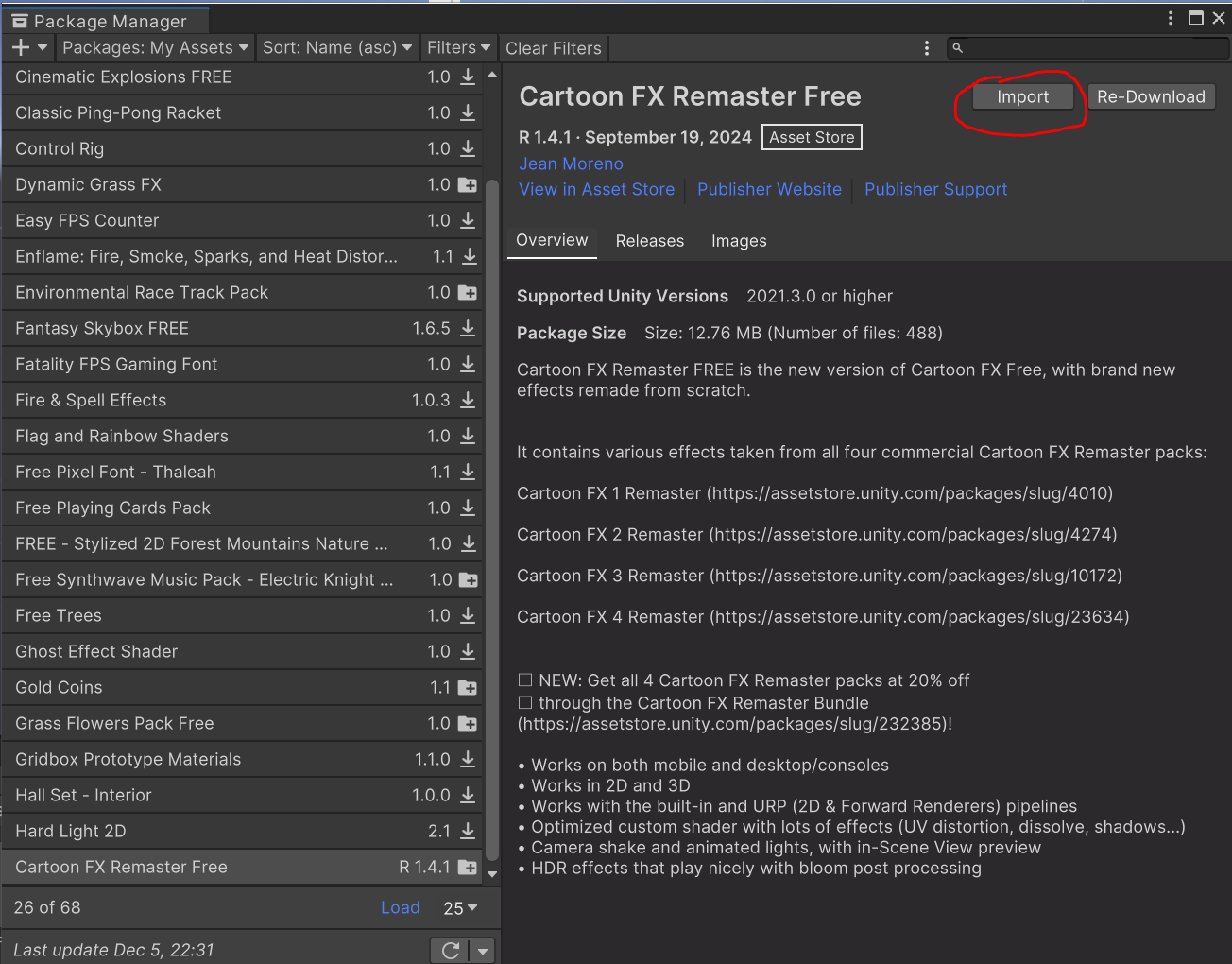Image resolution: width=1232 pixels, height=964 pixels.
Task: Open the window three-dot context menu
Action: tap(1171, 18)
